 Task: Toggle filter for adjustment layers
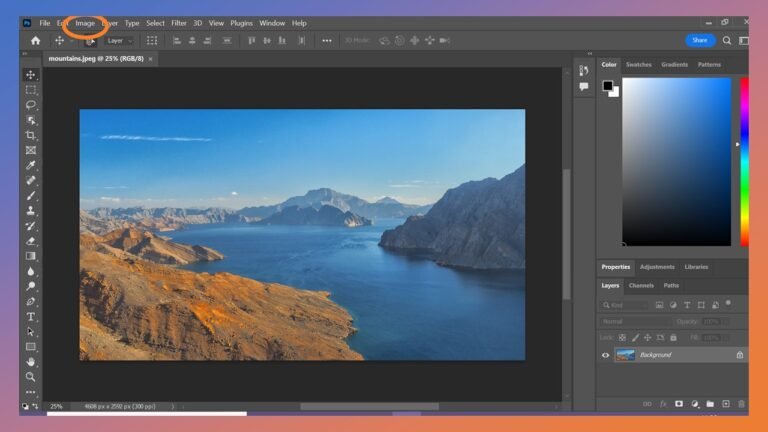[673, 305]
